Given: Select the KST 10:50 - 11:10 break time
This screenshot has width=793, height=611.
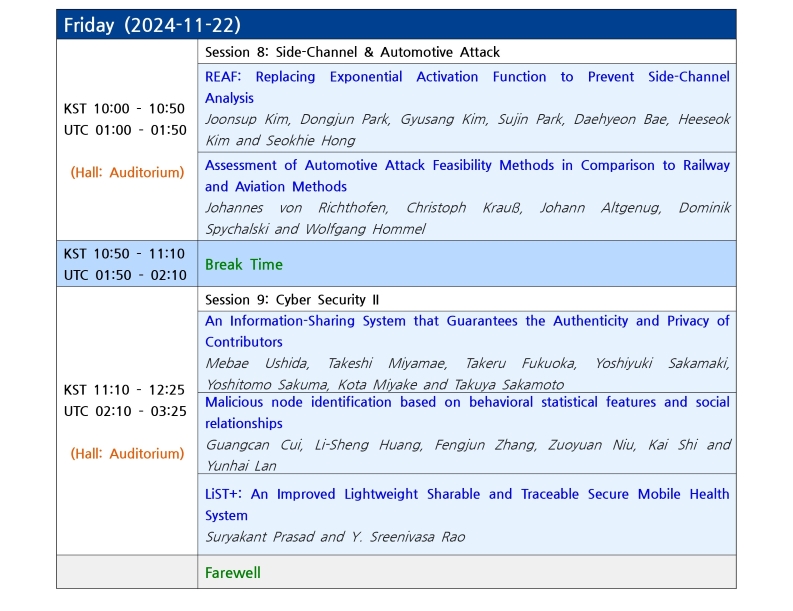Looking at the screenshot, I should [125, 254].
